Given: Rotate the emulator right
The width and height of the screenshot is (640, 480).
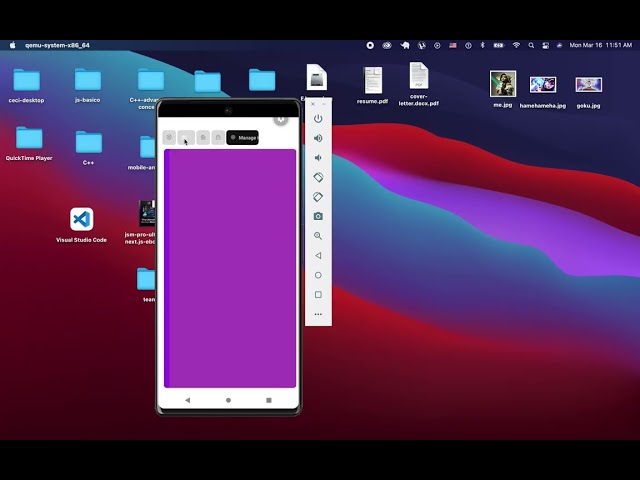Looking at the screenshot, I should click(x=318, y=197).
